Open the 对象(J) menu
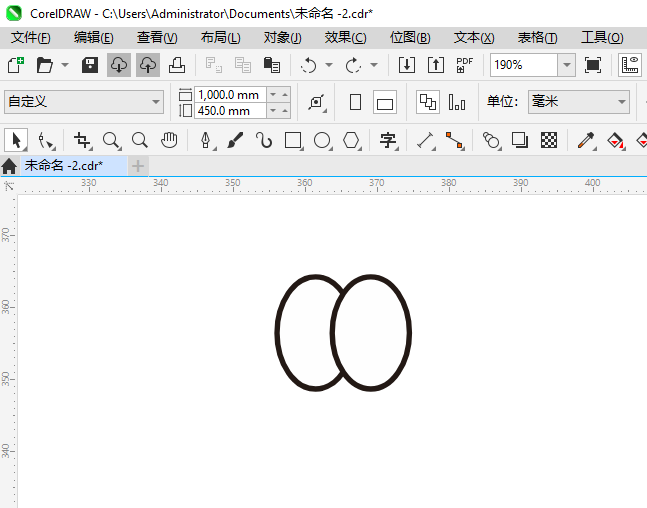The width and height of the screenshot is (647, 508). pyautogui.click(x=283, y=38)
